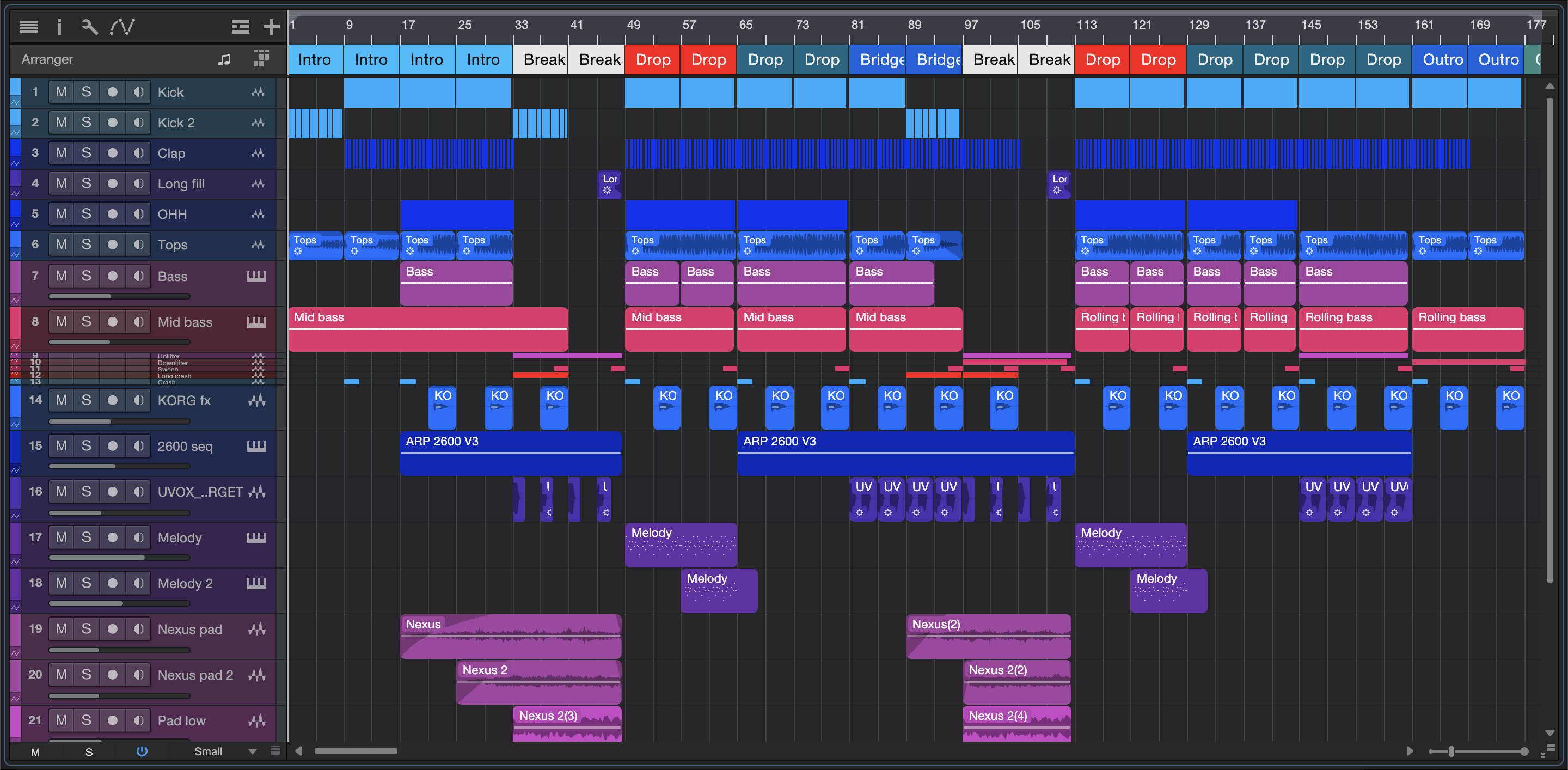
Task: Select the first Bridge arranger section
Action: pos(877,60)
